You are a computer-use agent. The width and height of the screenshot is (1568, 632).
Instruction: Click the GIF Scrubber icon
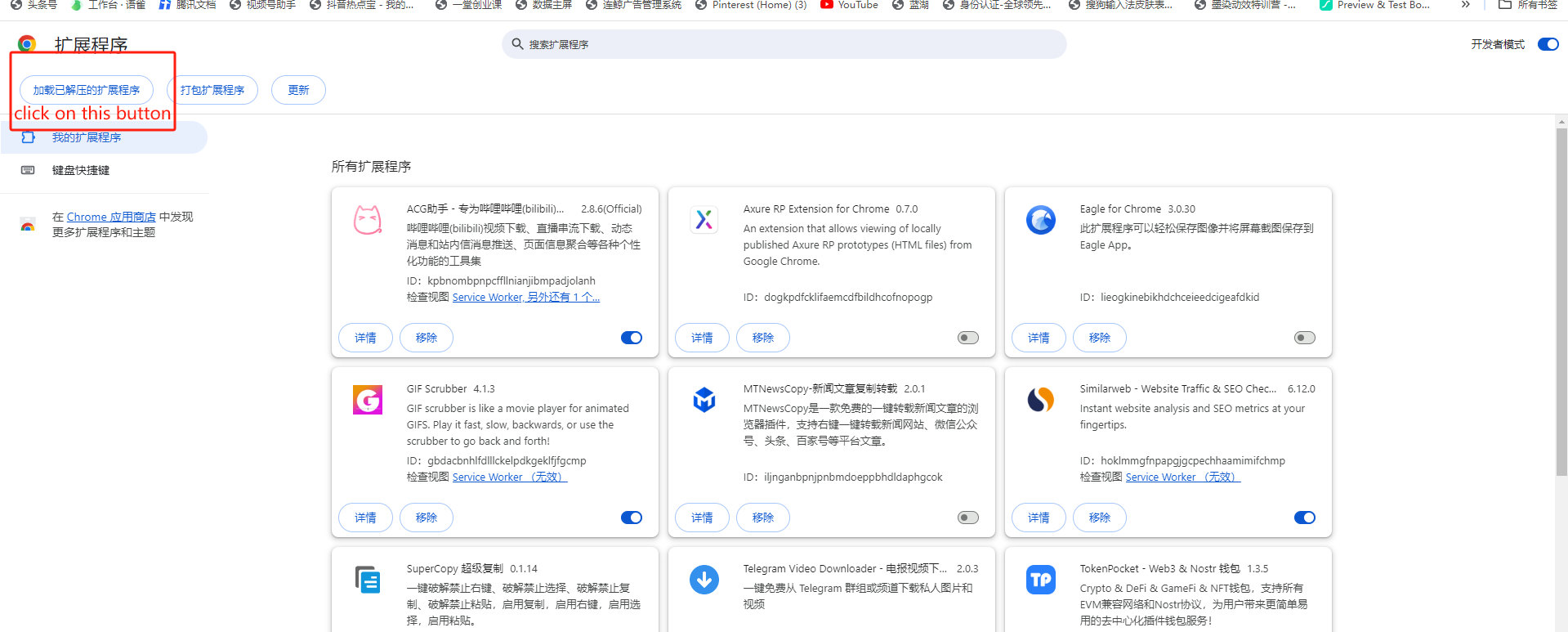368,400
